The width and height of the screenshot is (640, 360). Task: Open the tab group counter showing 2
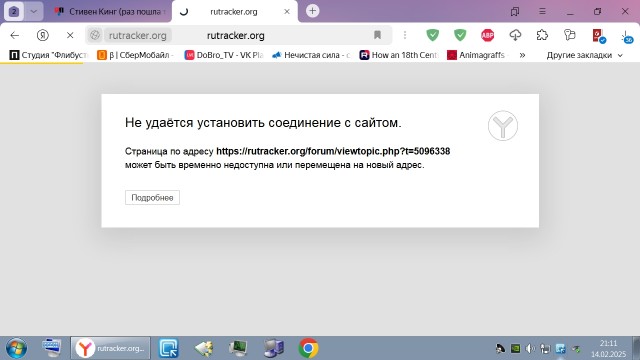pos(14,11)
